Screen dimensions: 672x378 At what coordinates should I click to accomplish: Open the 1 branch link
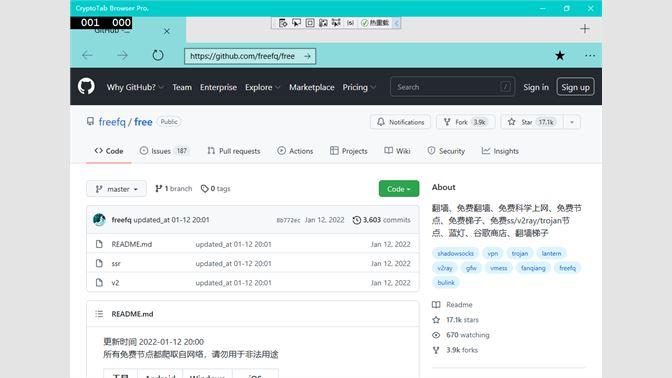pos(174,189)
